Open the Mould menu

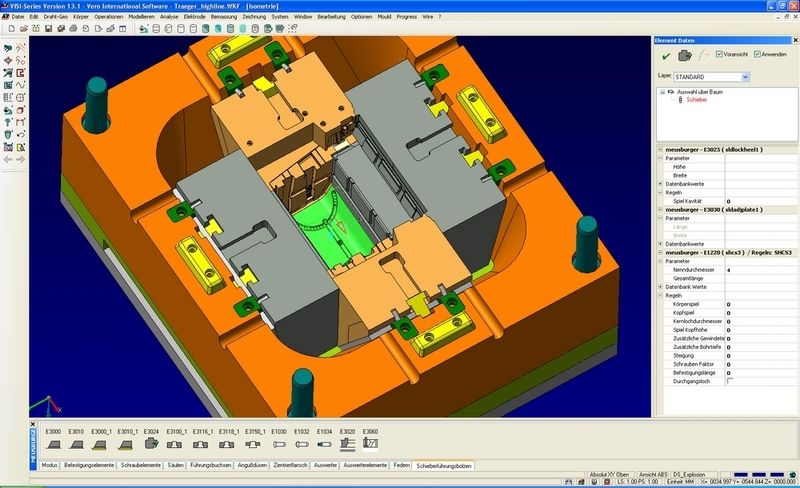[384, 17]
